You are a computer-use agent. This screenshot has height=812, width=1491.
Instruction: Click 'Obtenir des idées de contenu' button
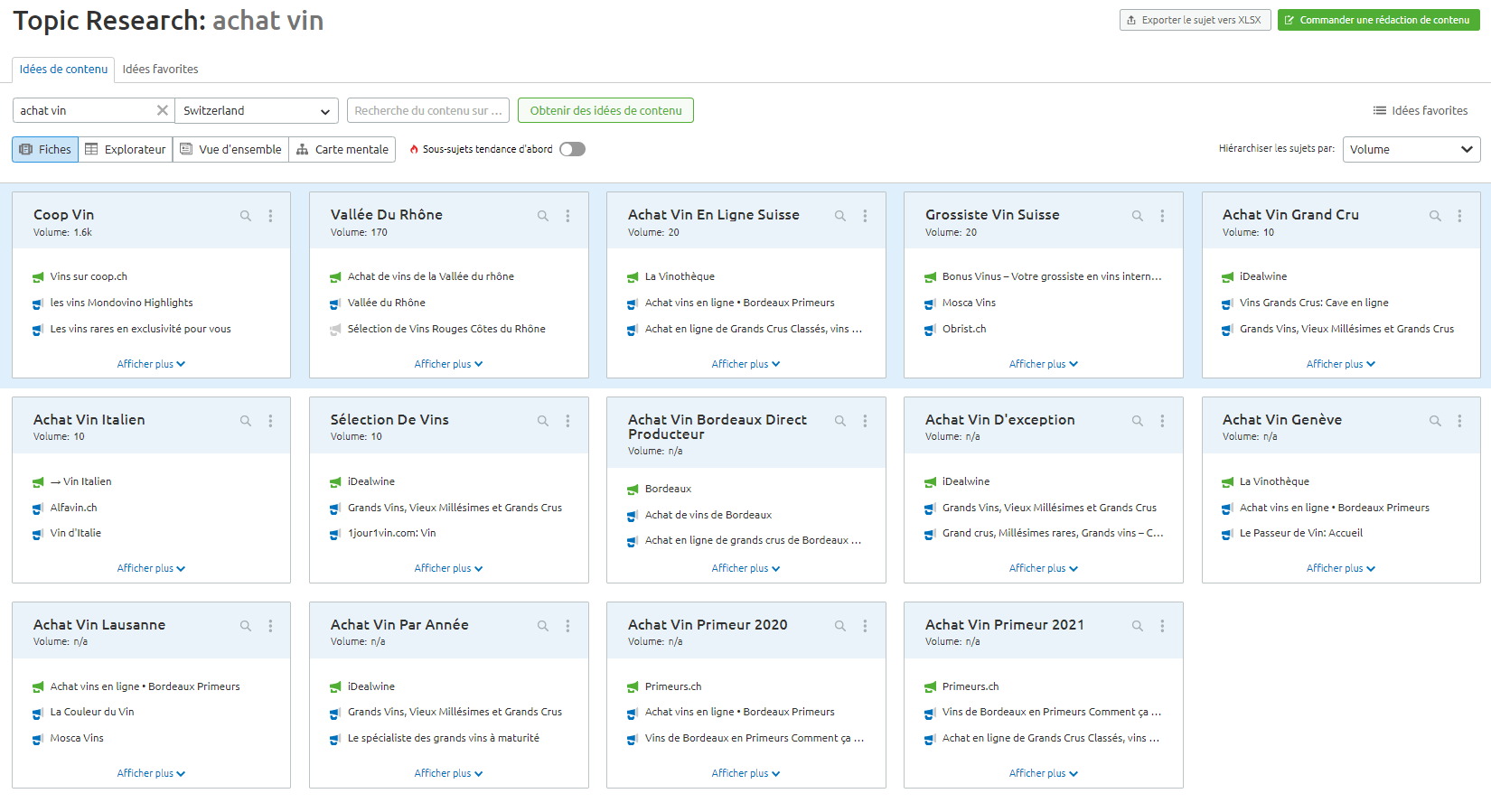tap(605, 110)
